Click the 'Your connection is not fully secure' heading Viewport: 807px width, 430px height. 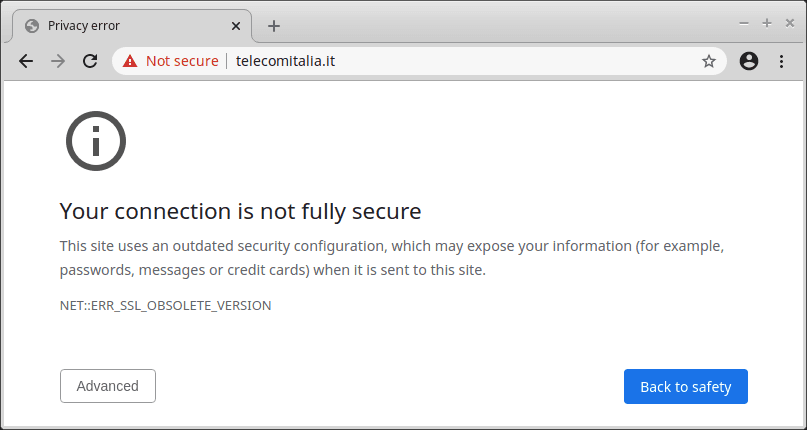pos(240,212)
